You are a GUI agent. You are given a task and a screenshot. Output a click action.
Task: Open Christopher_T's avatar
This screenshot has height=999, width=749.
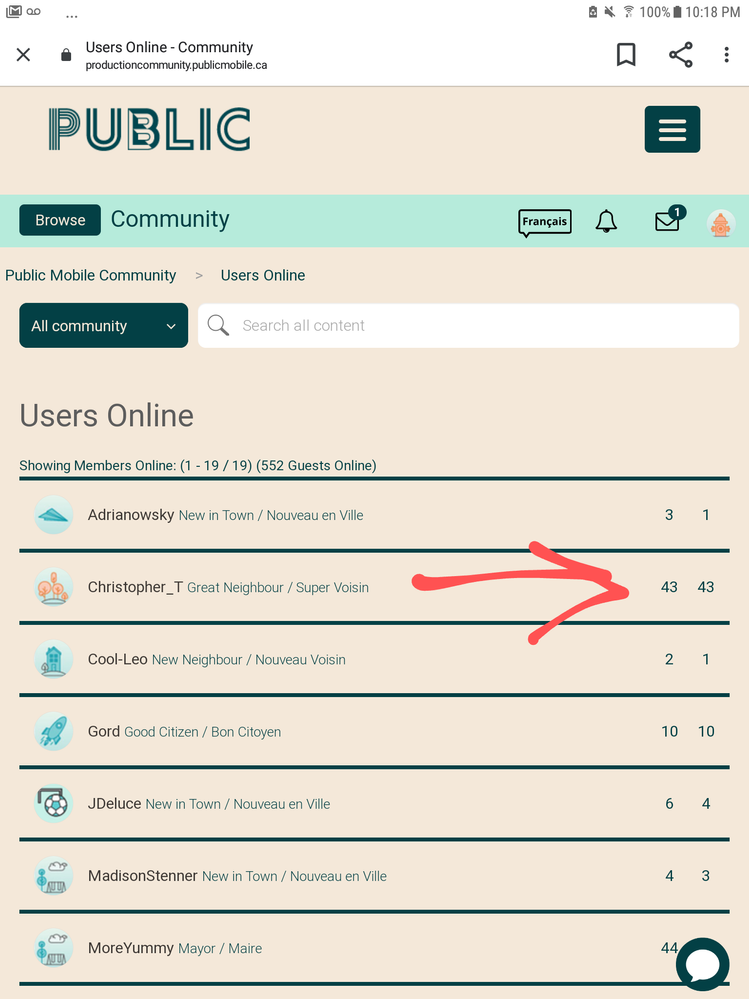[x=54, y=587]
